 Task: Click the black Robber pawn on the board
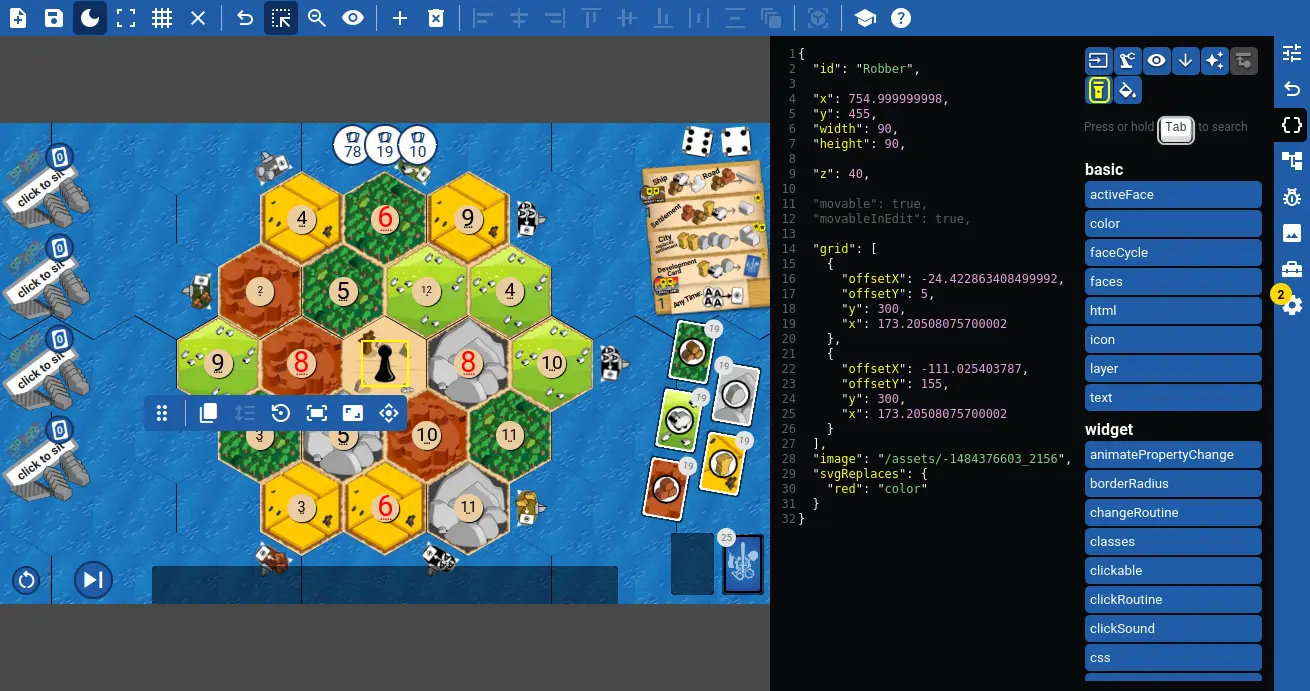[x=384, y=364]
